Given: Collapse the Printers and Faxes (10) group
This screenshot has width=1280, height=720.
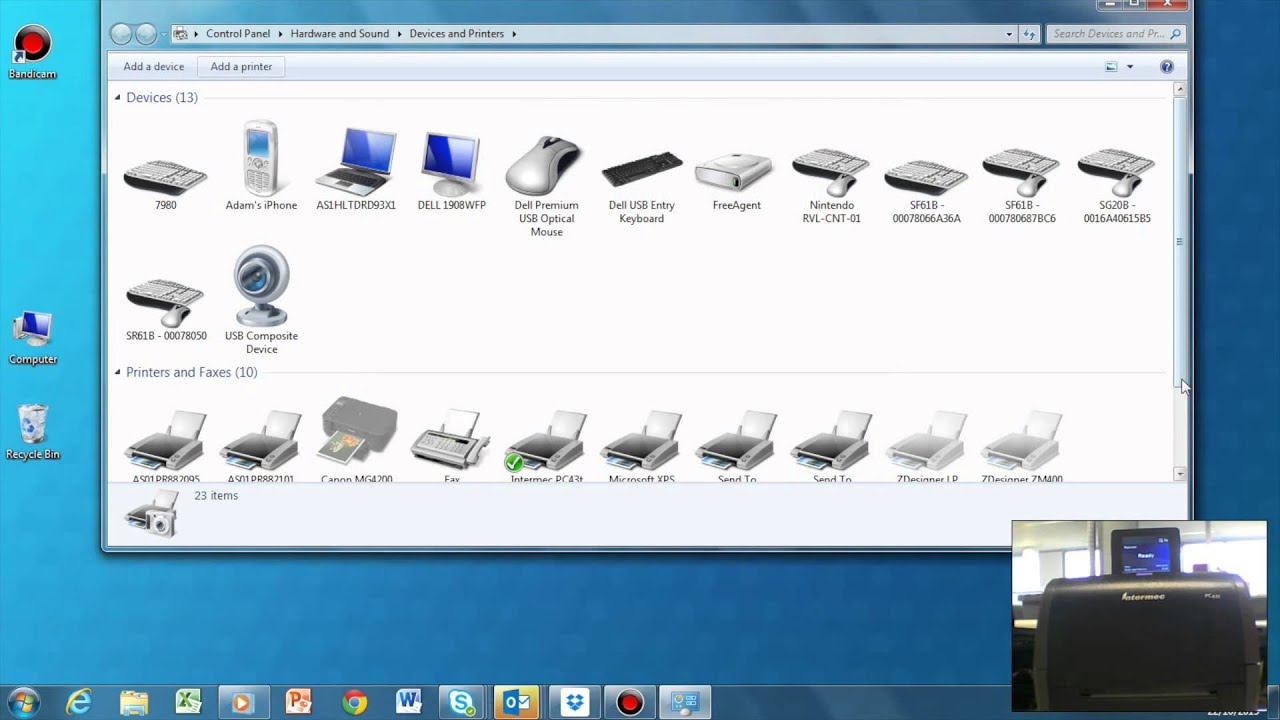Looking at the screenshot, I should coord(117,372).
